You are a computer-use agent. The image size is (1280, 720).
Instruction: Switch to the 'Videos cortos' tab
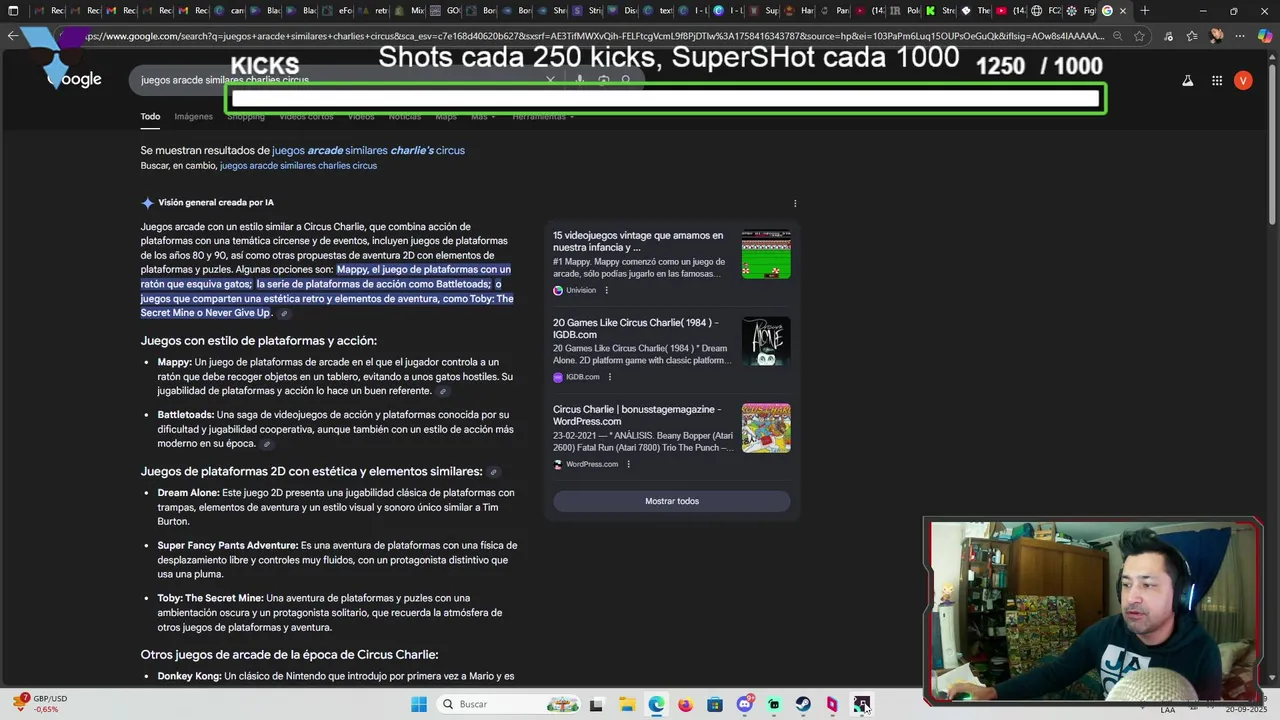point(306,117)
